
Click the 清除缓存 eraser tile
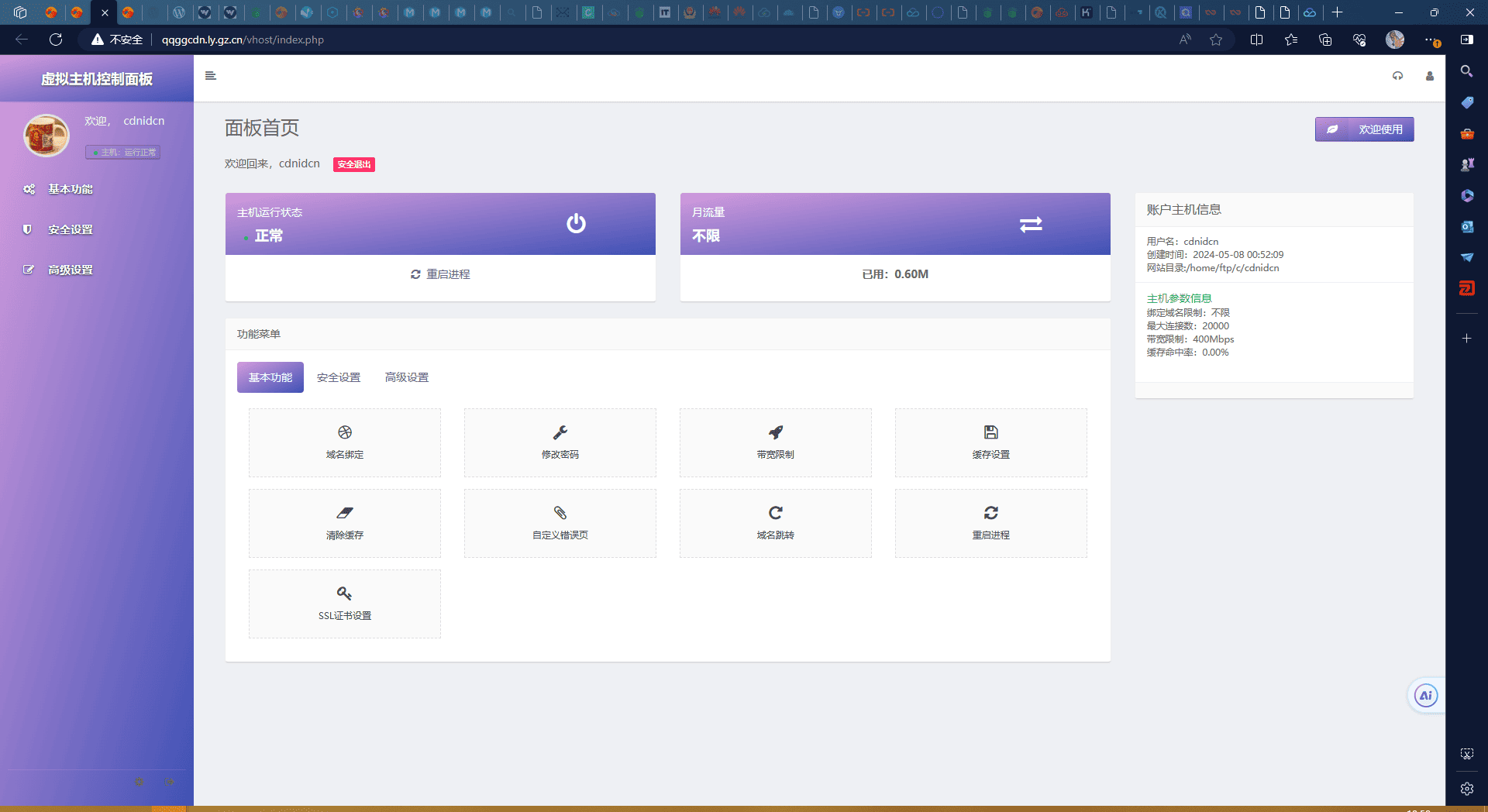[x=344, y=523]
